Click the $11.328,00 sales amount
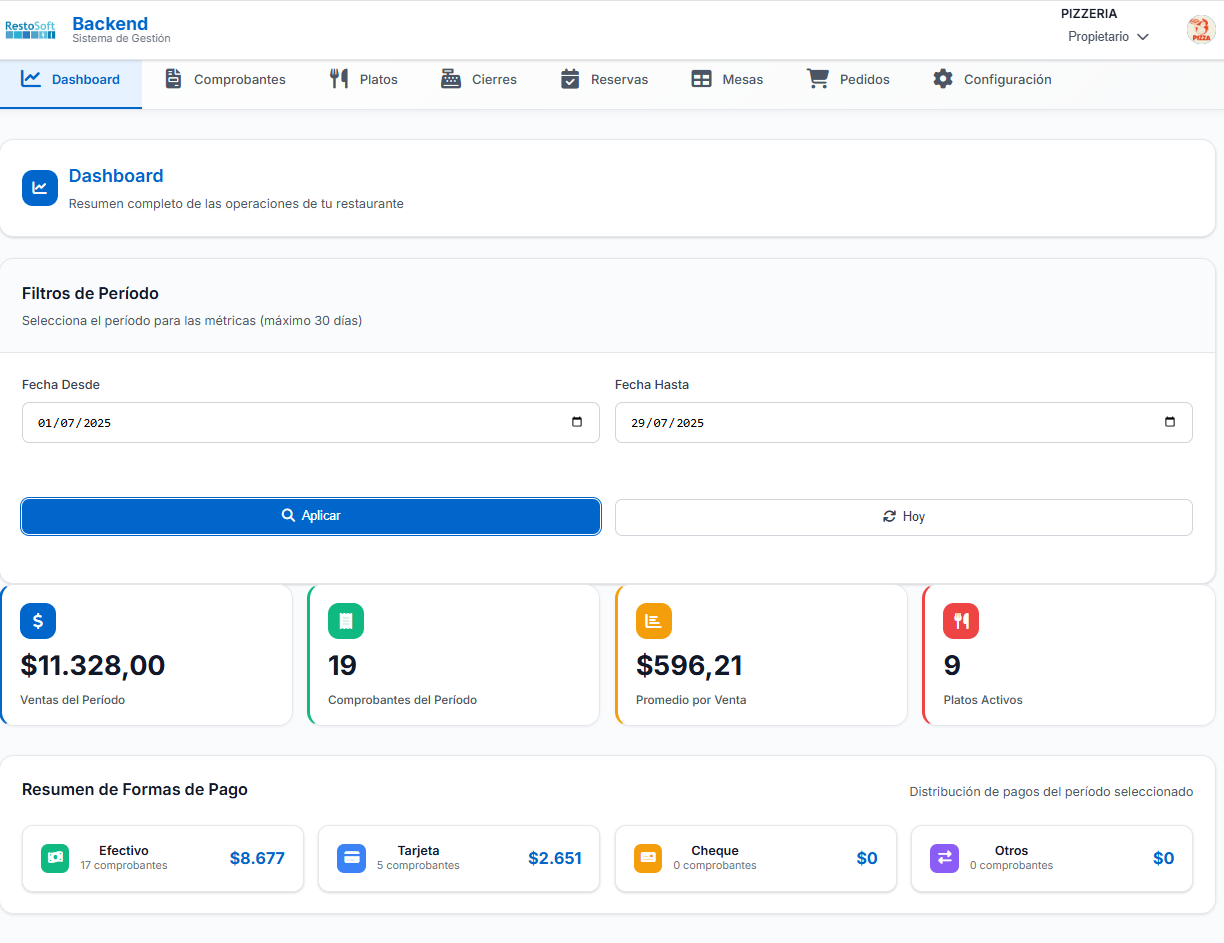Image resolution: width=1224 pixels, height=943 pixels. point(93,665)
